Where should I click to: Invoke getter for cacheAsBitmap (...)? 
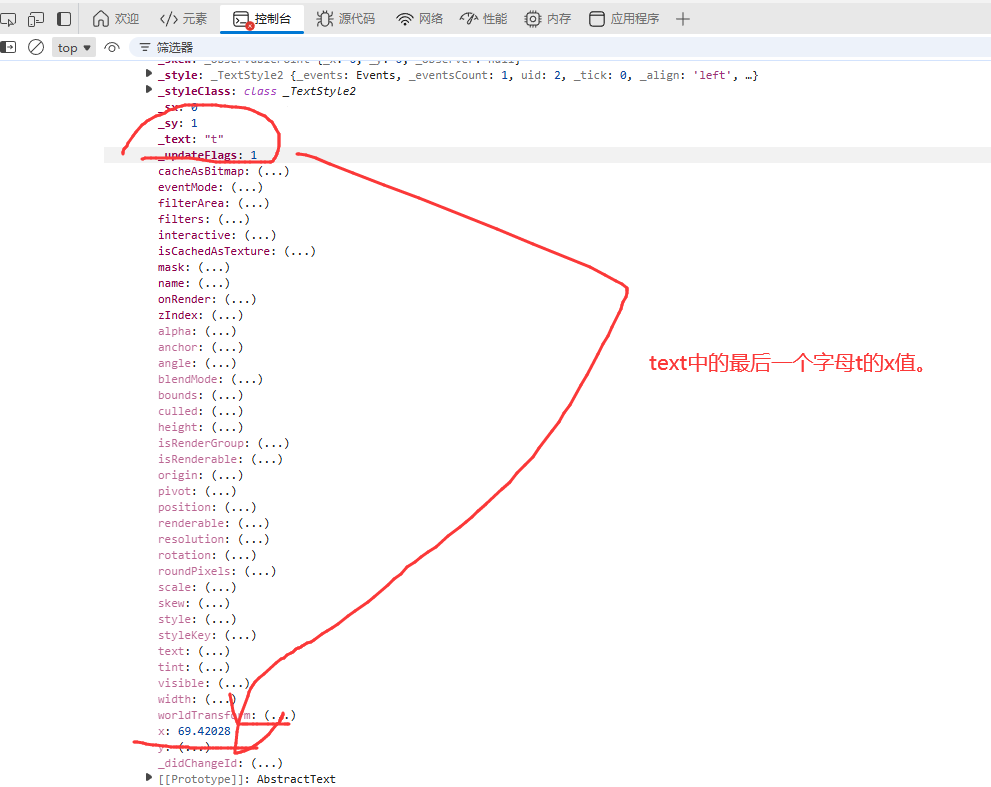tap(273, 171)
